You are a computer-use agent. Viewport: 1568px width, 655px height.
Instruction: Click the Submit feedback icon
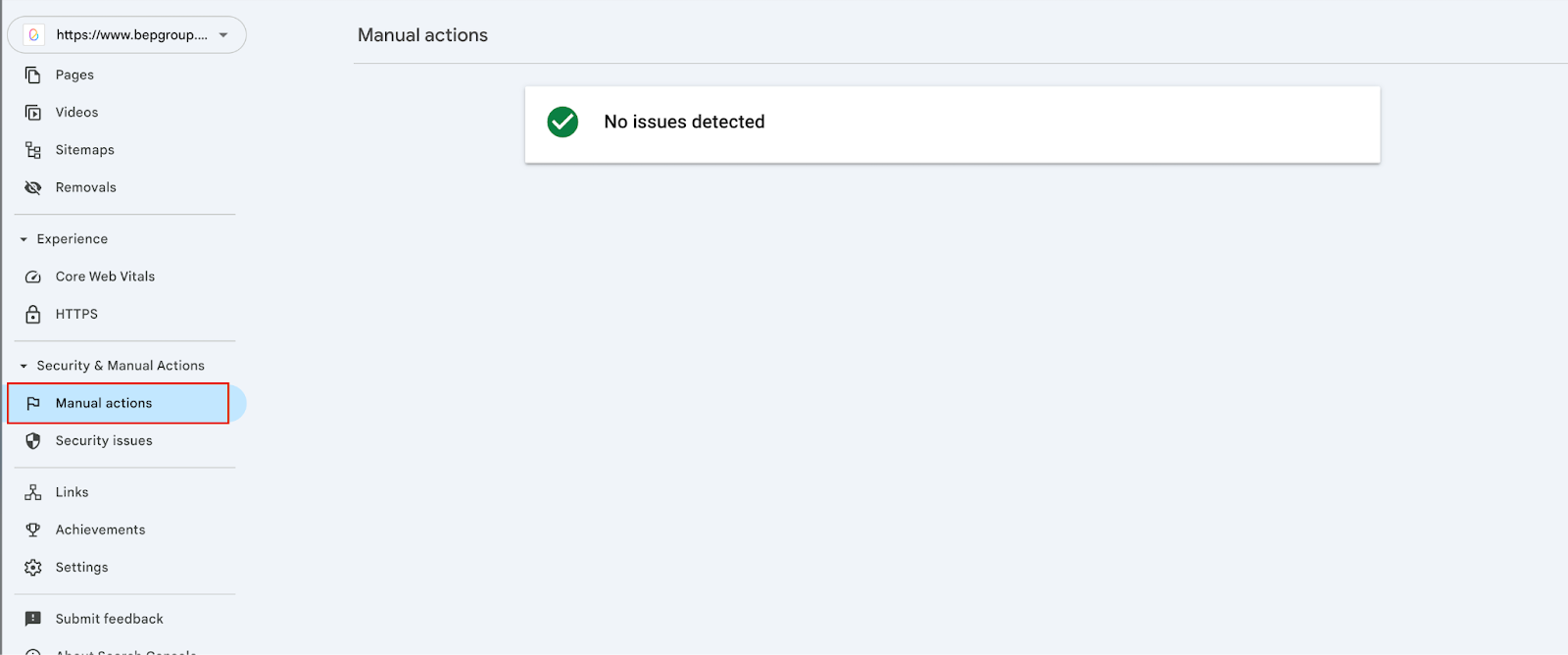pyautogui.click(x=32, y=618)
